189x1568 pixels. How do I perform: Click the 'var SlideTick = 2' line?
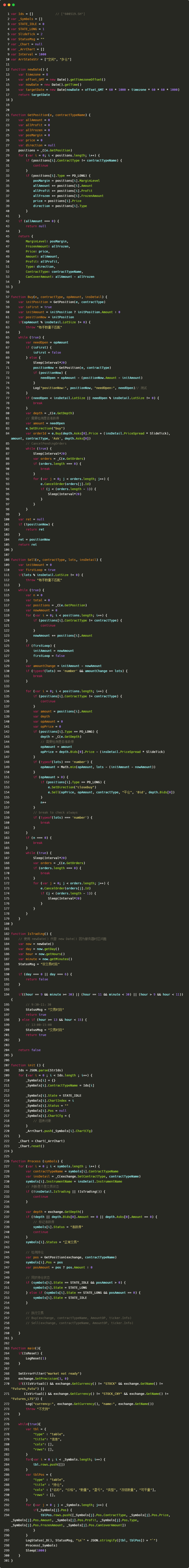click(27, 34)
